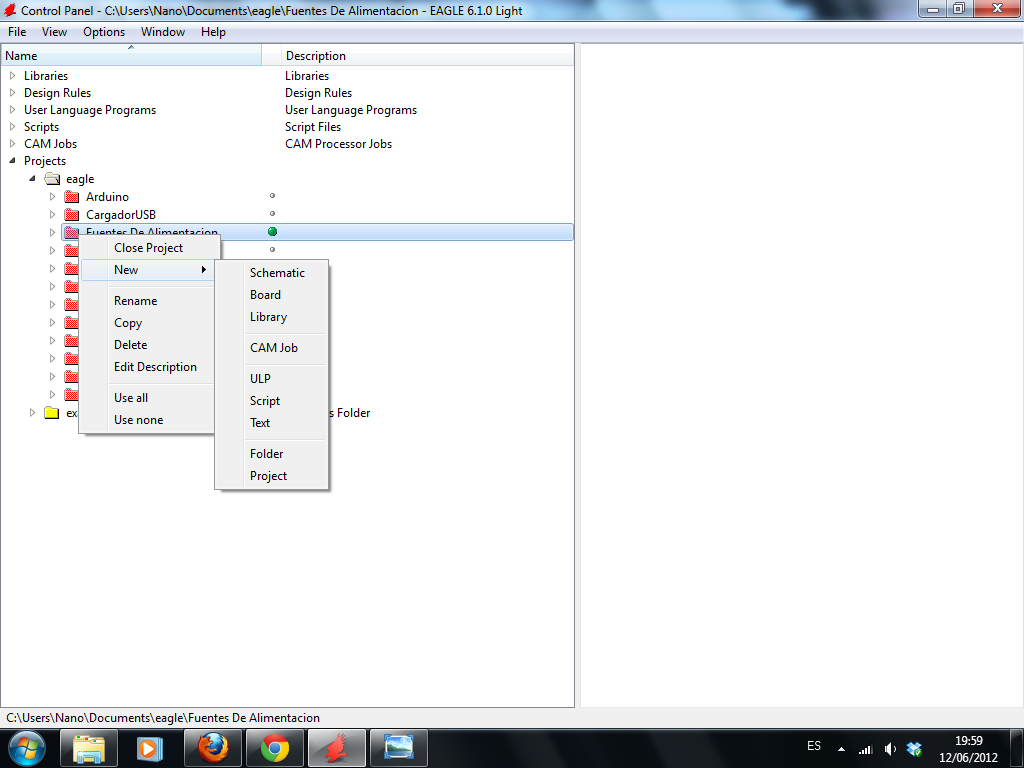The image size is (1024, 768).
Task: Click Close Project in context menu
Action: [x=148, y=248]
